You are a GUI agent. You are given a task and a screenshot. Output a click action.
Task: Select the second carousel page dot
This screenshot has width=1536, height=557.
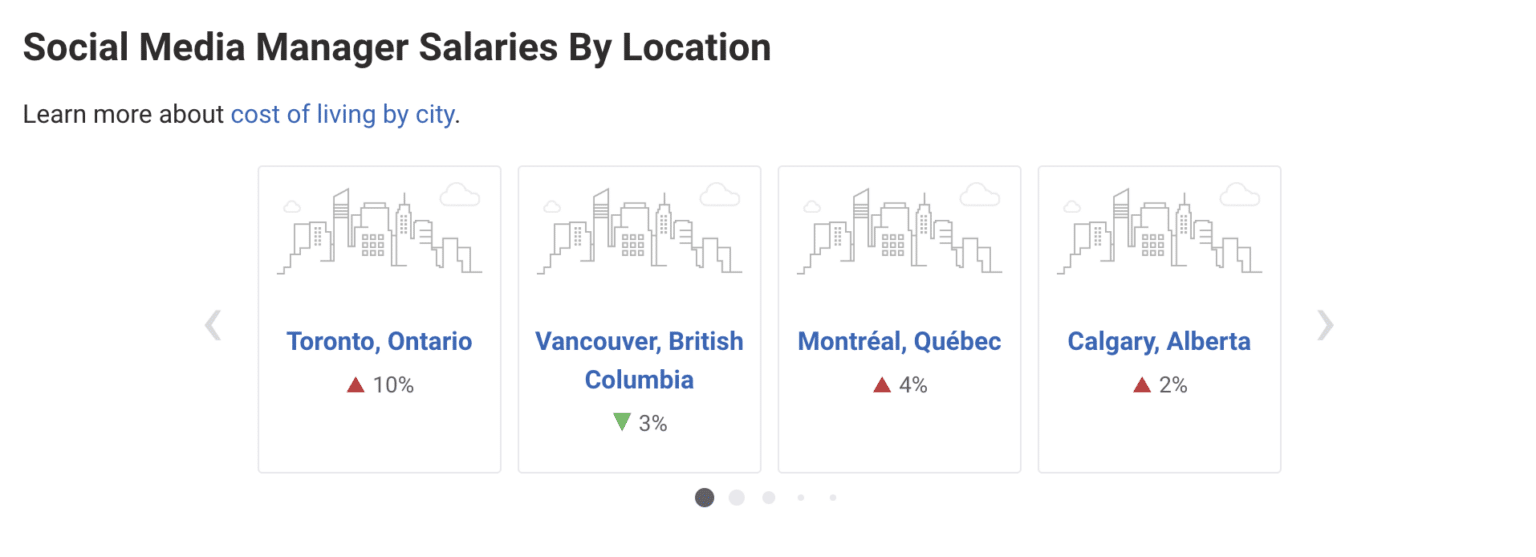tap(737, 497)
